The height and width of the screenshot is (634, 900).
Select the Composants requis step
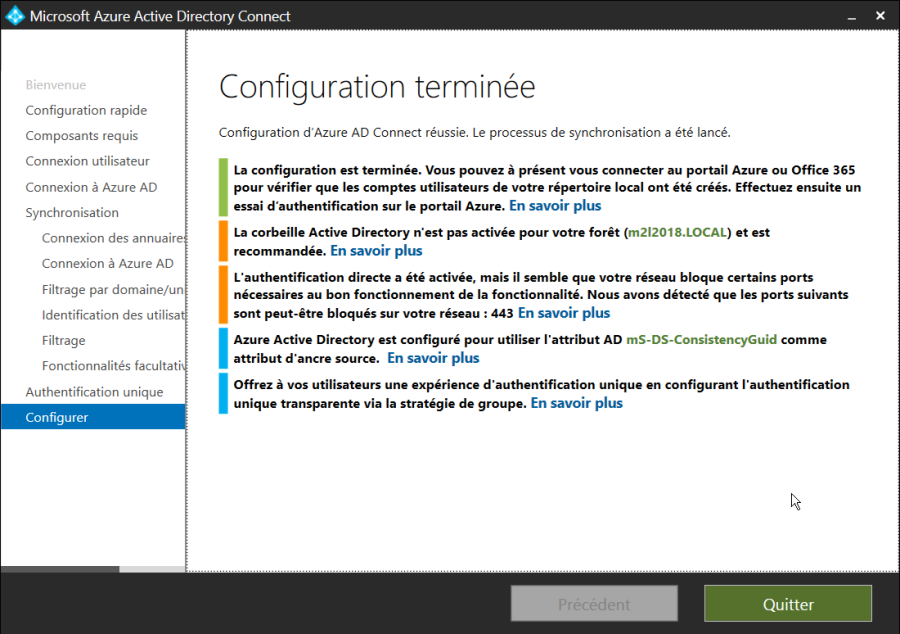(x=82, y=136)
